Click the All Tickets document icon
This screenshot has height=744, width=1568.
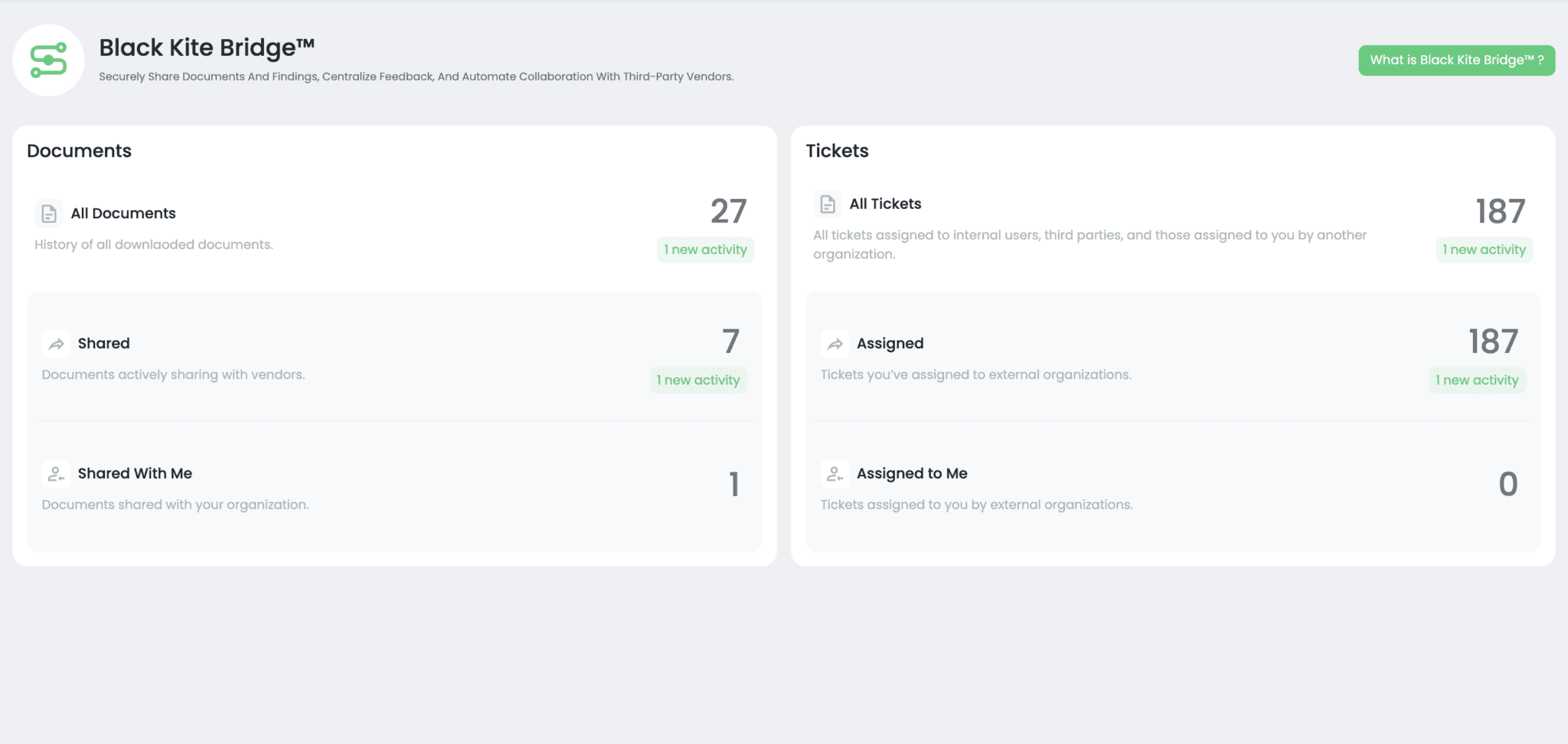point(827,204)
